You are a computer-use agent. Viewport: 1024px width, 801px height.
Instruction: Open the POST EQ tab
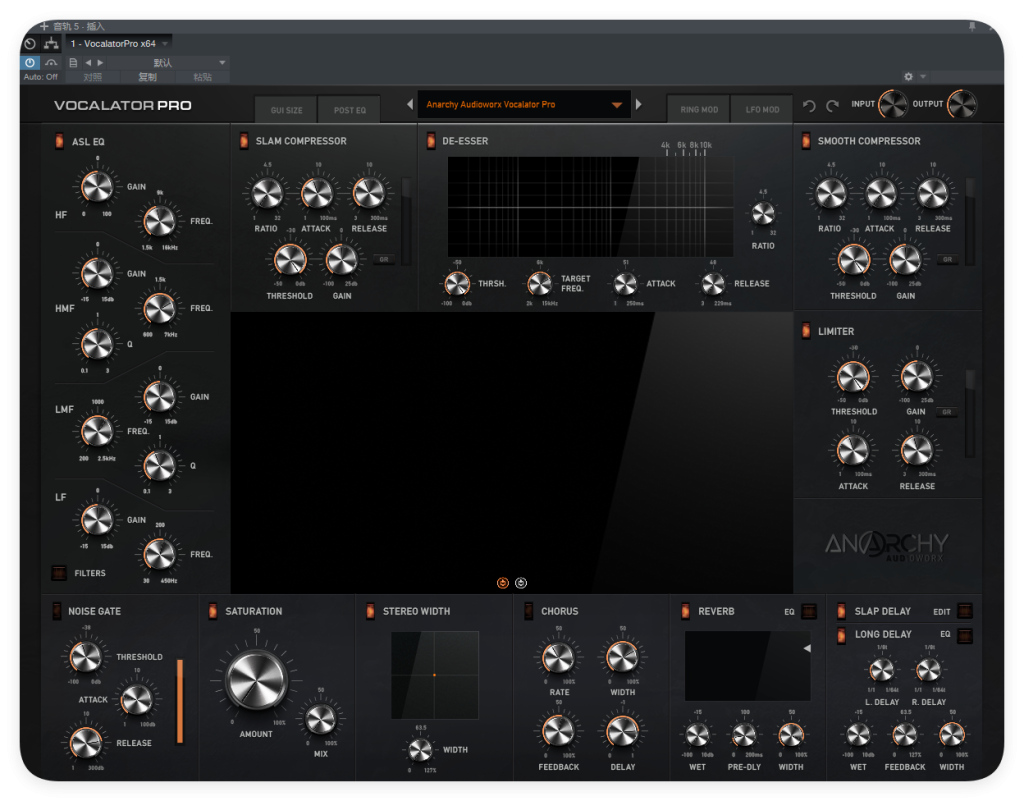point(350,110)
